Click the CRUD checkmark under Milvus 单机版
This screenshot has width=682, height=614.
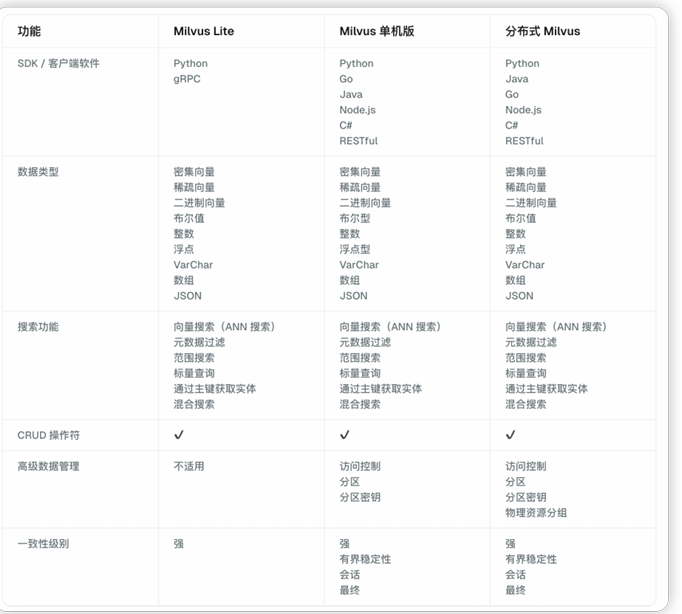(x=345, y=435)
